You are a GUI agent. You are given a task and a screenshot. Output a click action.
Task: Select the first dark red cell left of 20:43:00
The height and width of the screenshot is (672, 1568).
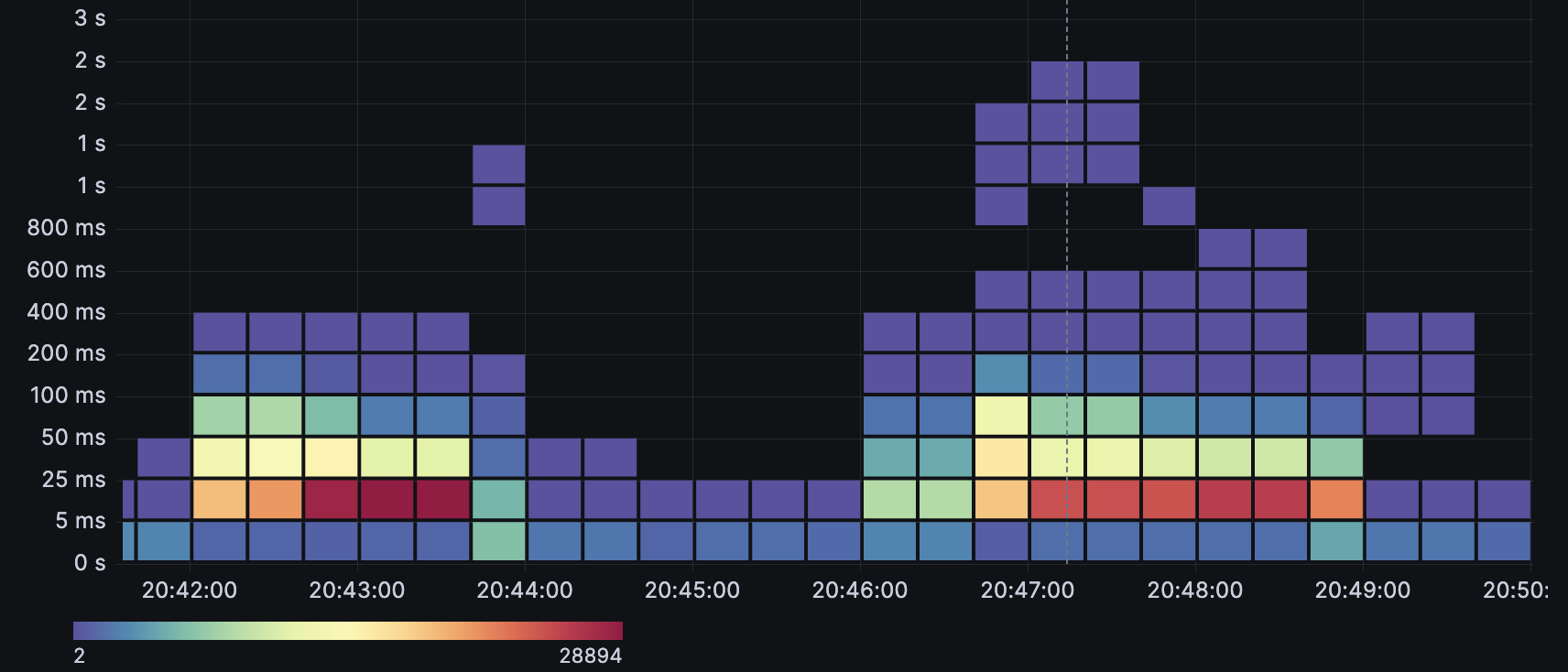(x=332, y=499)
